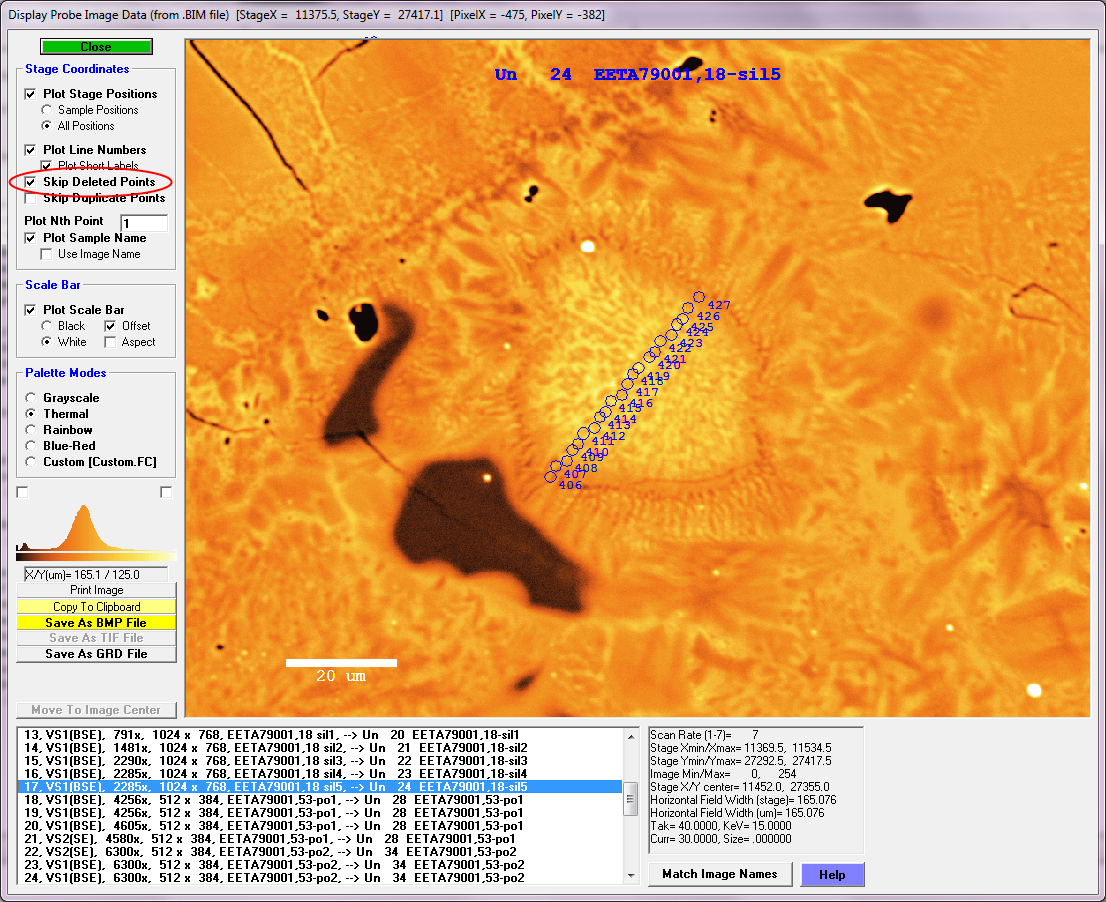Save image as BMP file
Viewport: 1106px width, 902px height.
click(96, 623)
